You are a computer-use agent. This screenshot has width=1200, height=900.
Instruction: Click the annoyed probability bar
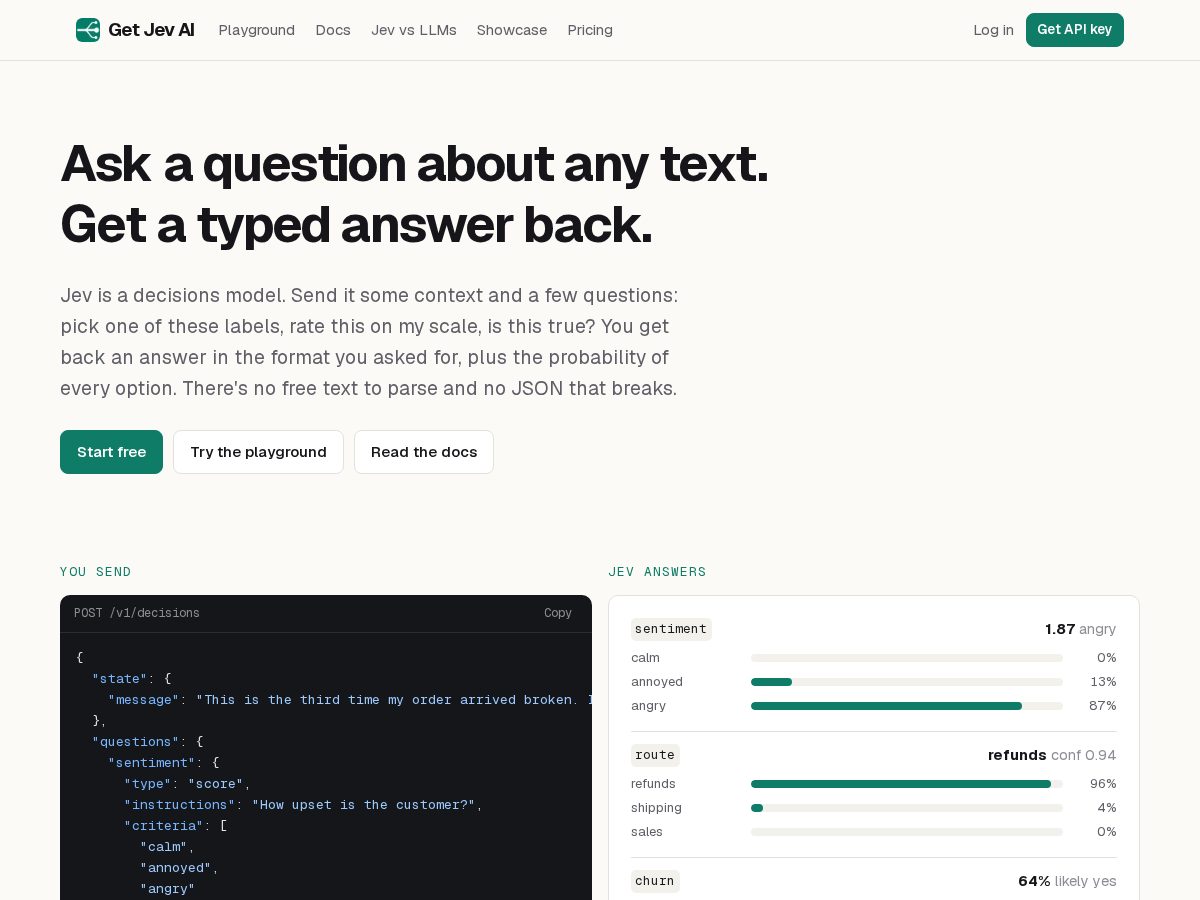tap(907, 682)
